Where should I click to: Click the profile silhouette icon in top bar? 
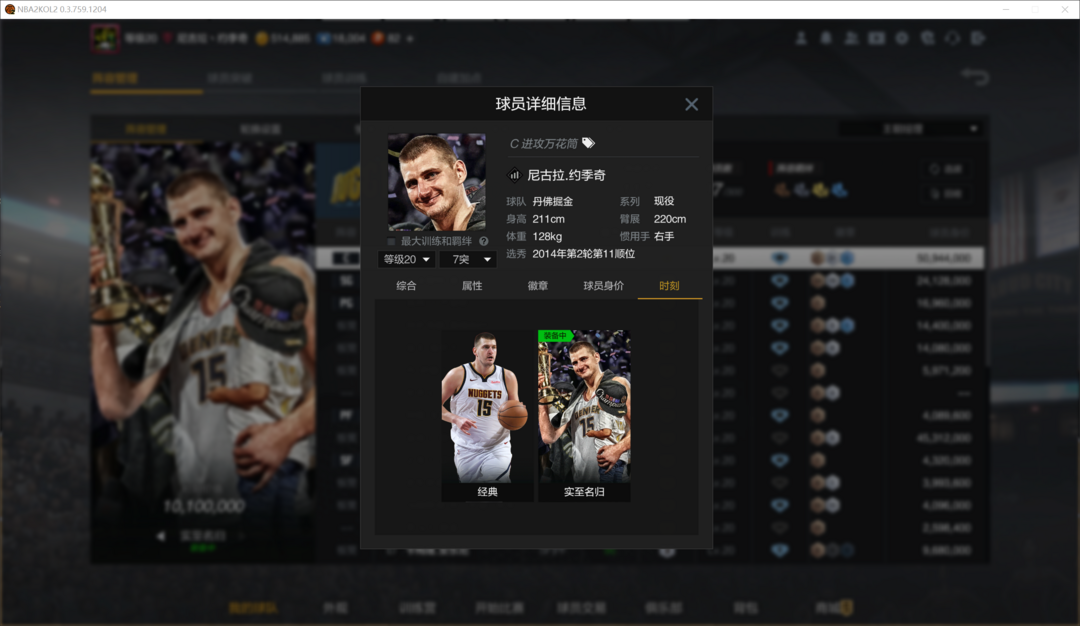pyautogui.click(x=801, y=38)
